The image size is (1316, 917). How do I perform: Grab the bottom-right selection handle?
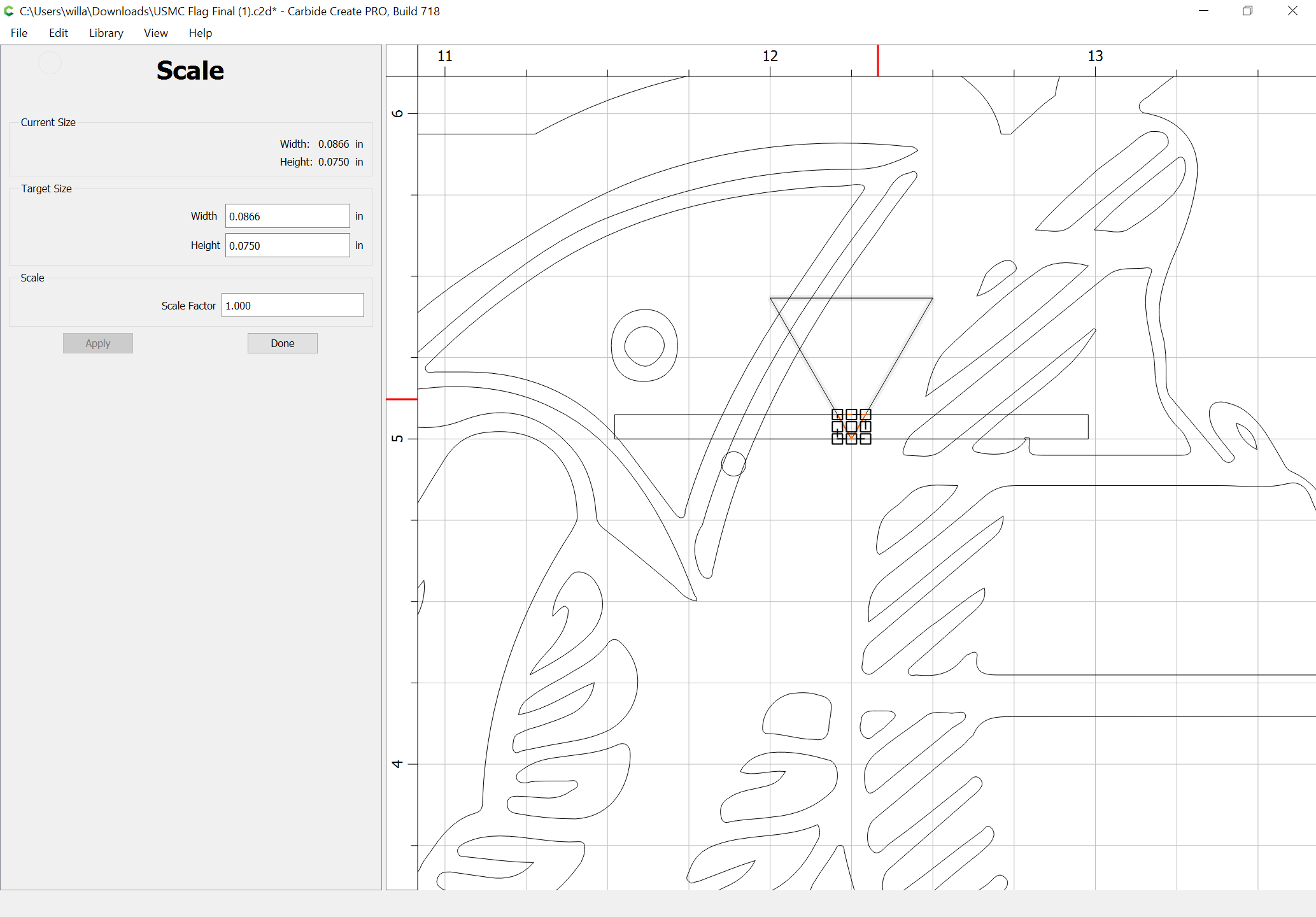tap(865, 439)
